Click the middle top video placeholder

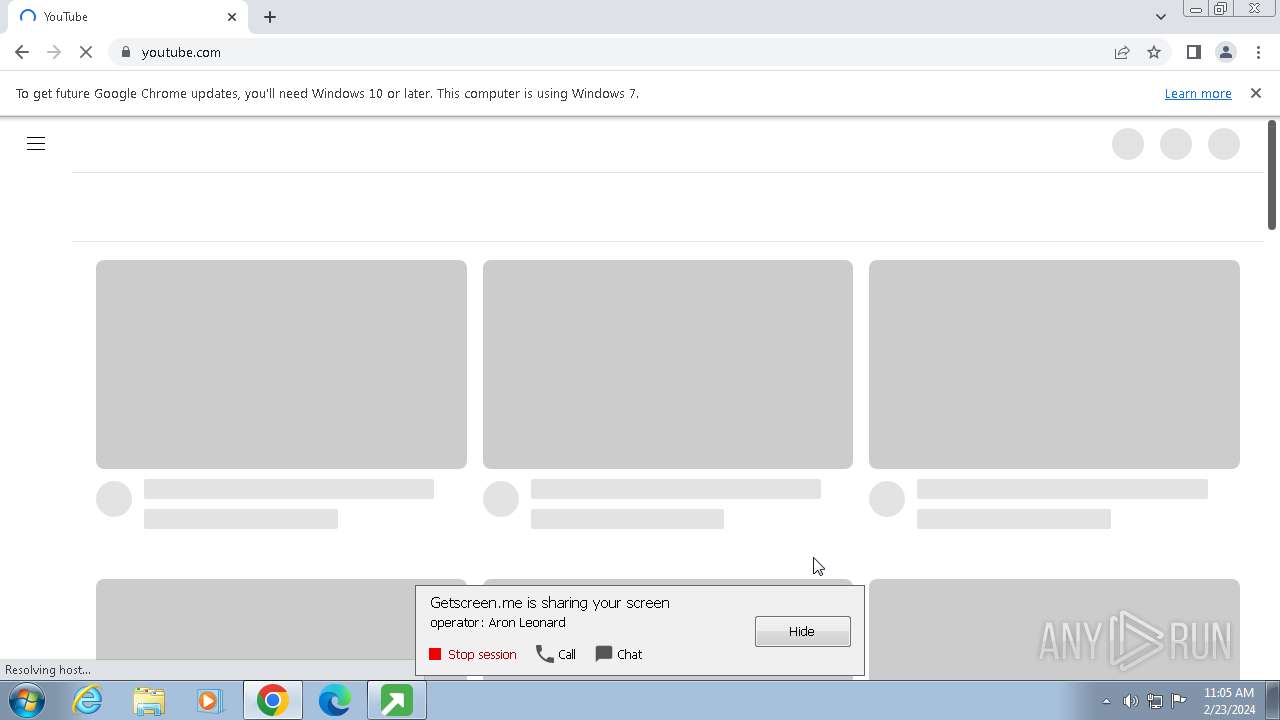(x=668, y=364)
